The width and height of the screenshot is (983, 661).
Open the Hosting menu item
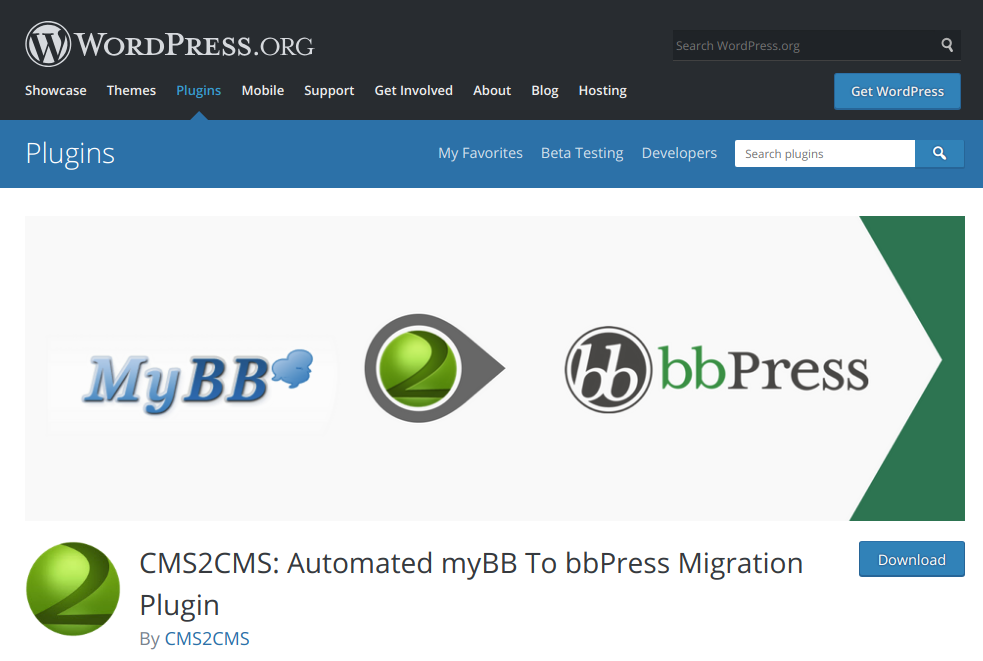tap(602, 90)
